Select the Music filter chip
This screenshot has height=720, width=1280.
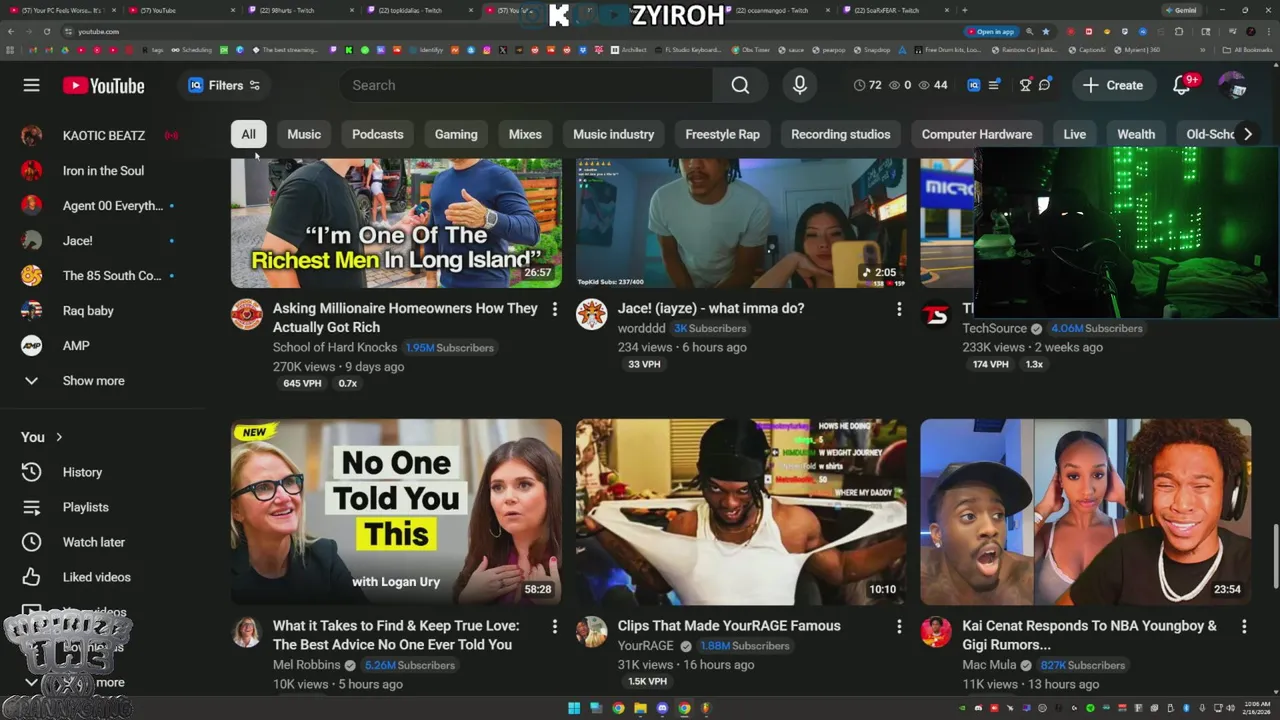pos(304,134)
